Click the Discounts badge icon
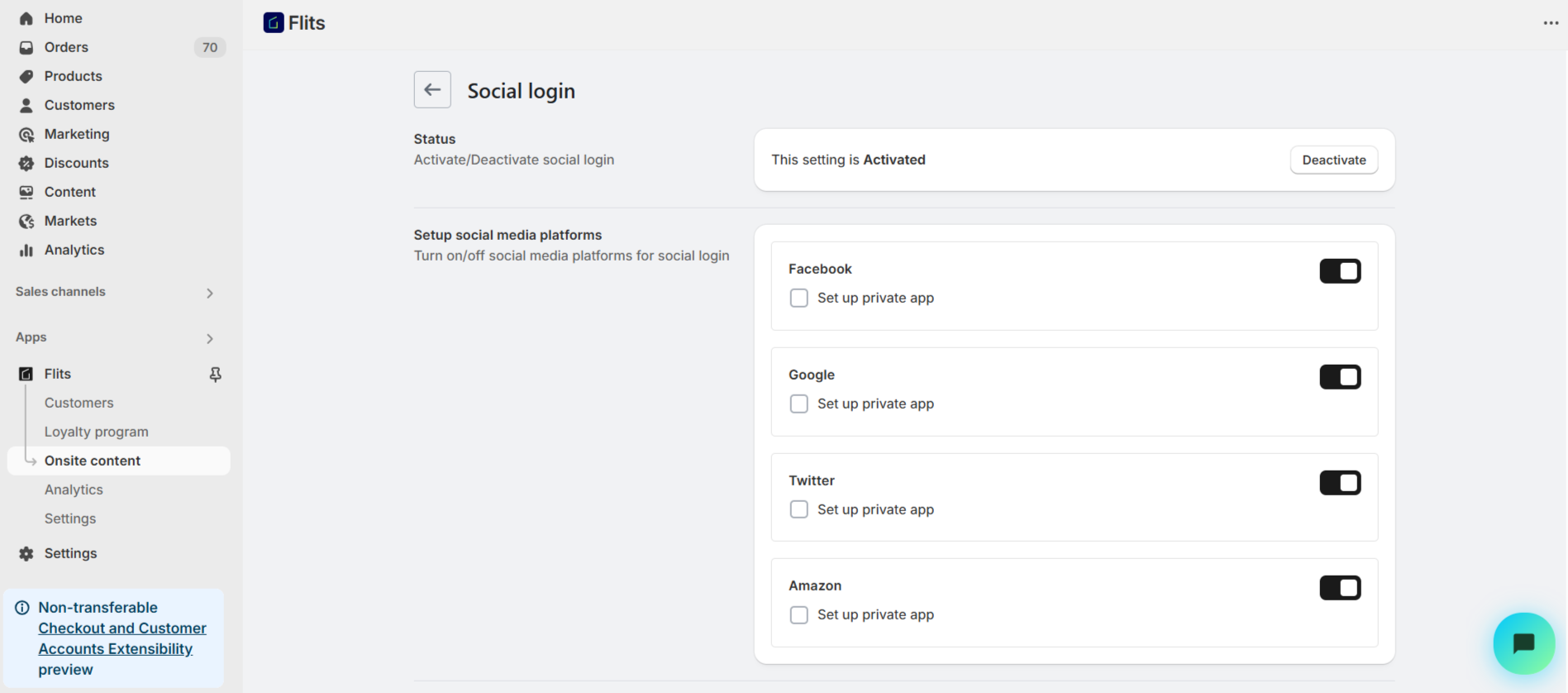 [x=26, y=163]
